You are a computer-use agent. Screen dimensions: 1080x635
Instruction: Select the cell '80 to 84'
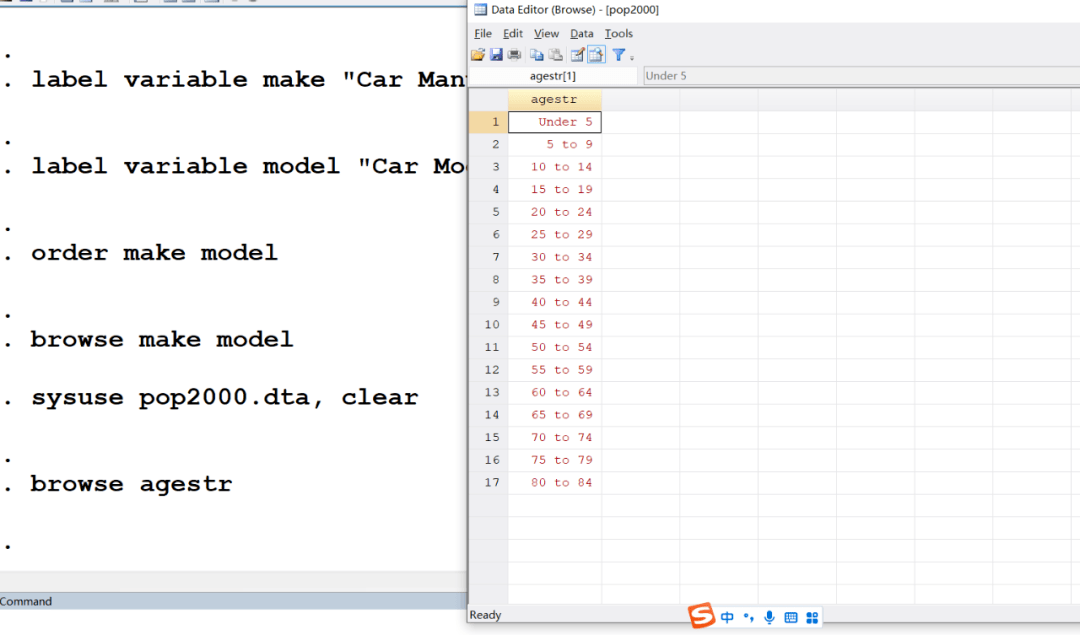(x=554, y=483)
